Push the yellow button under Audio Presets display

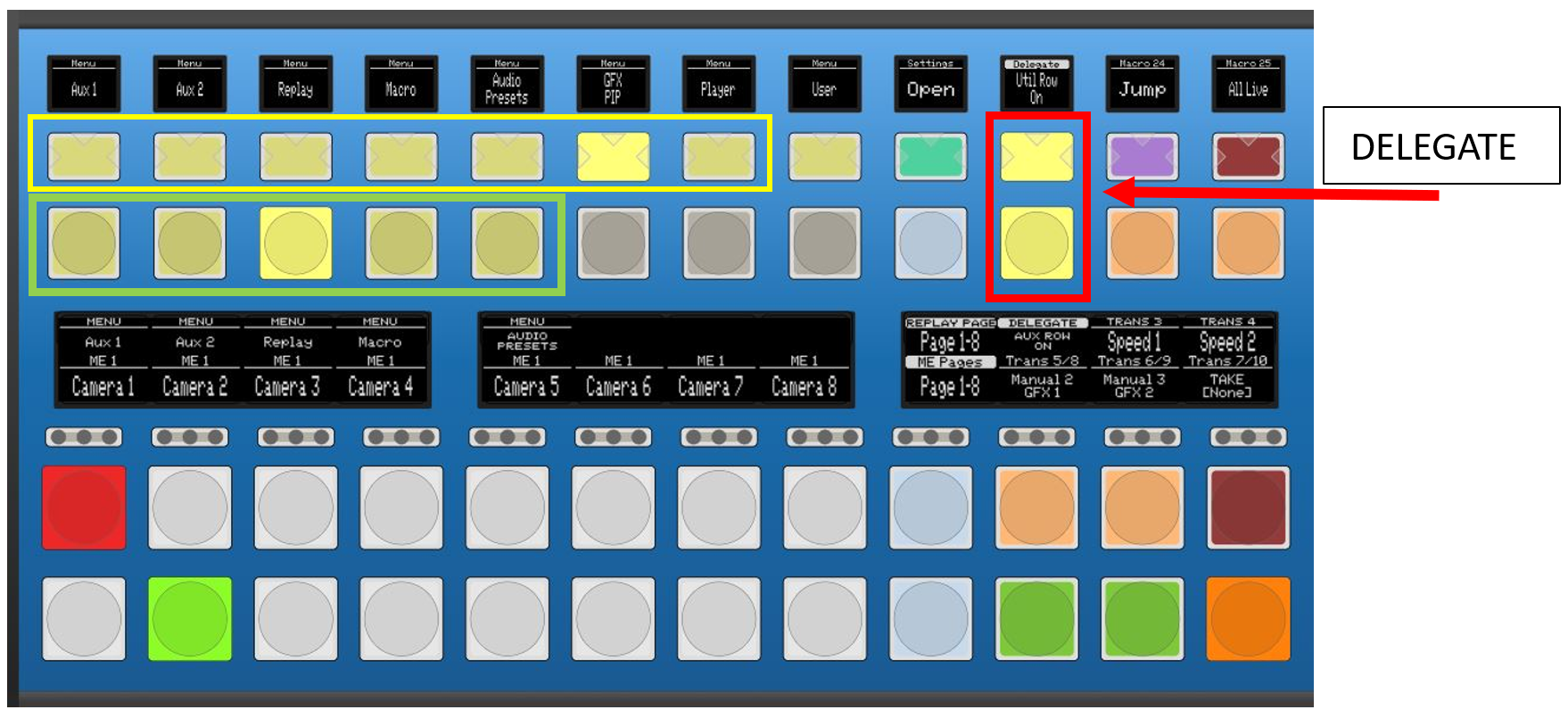point(508,157)
